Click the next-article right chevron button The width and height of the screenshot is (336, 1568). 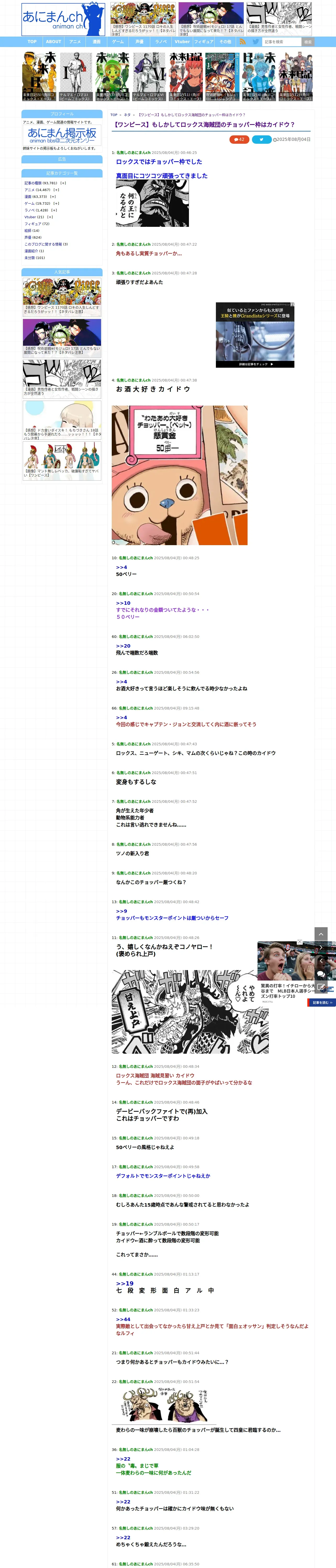point(321,947)
